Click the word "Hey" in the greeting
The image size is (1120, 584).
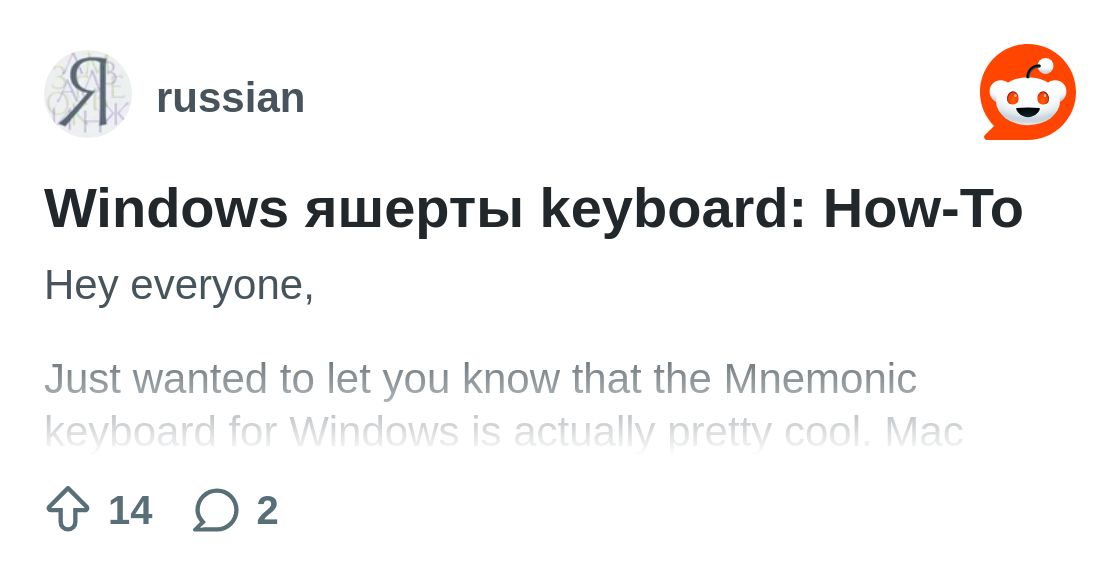82,286
